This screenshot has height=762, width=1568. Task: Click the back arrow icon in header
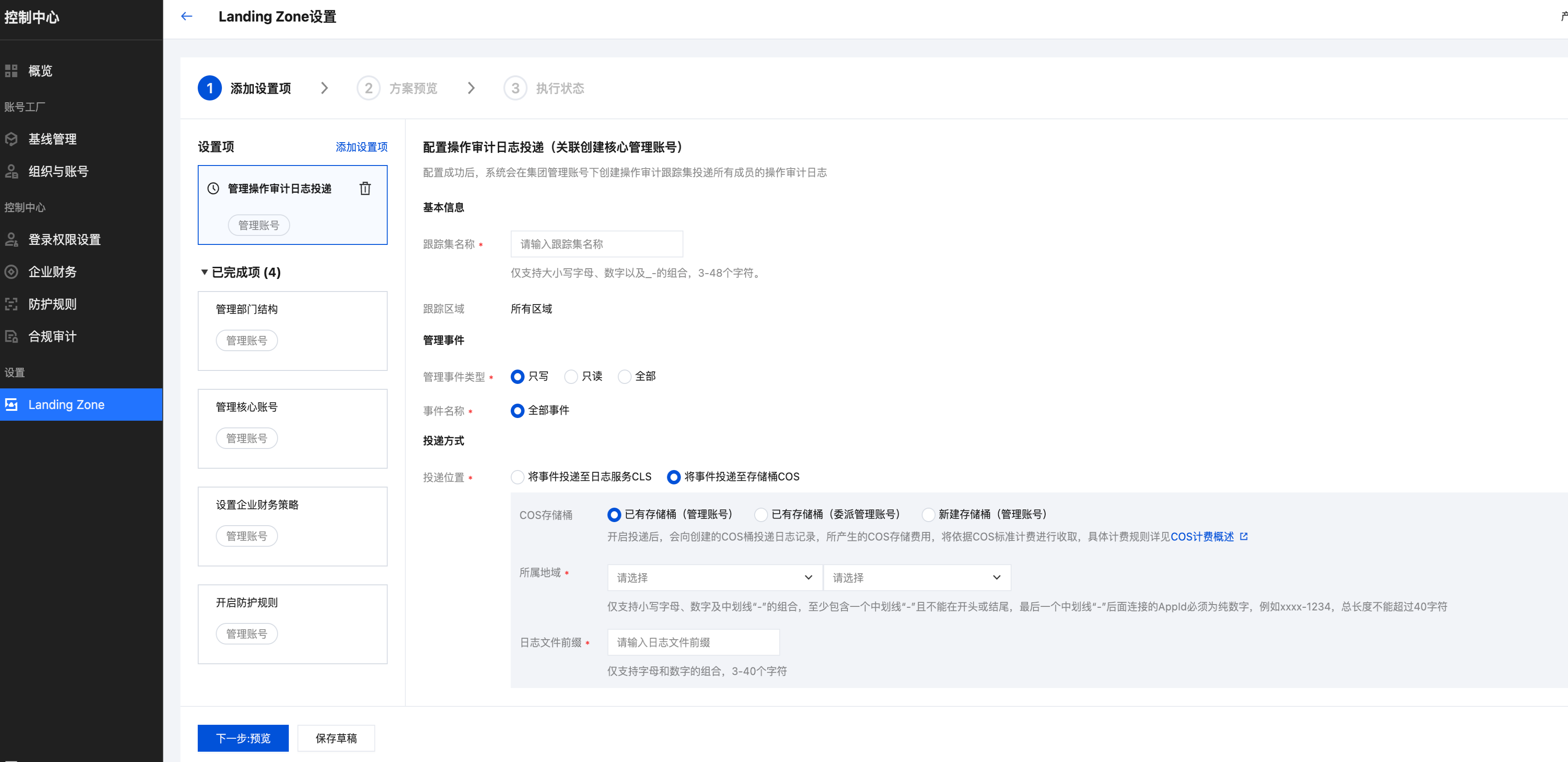click(187, 17)
